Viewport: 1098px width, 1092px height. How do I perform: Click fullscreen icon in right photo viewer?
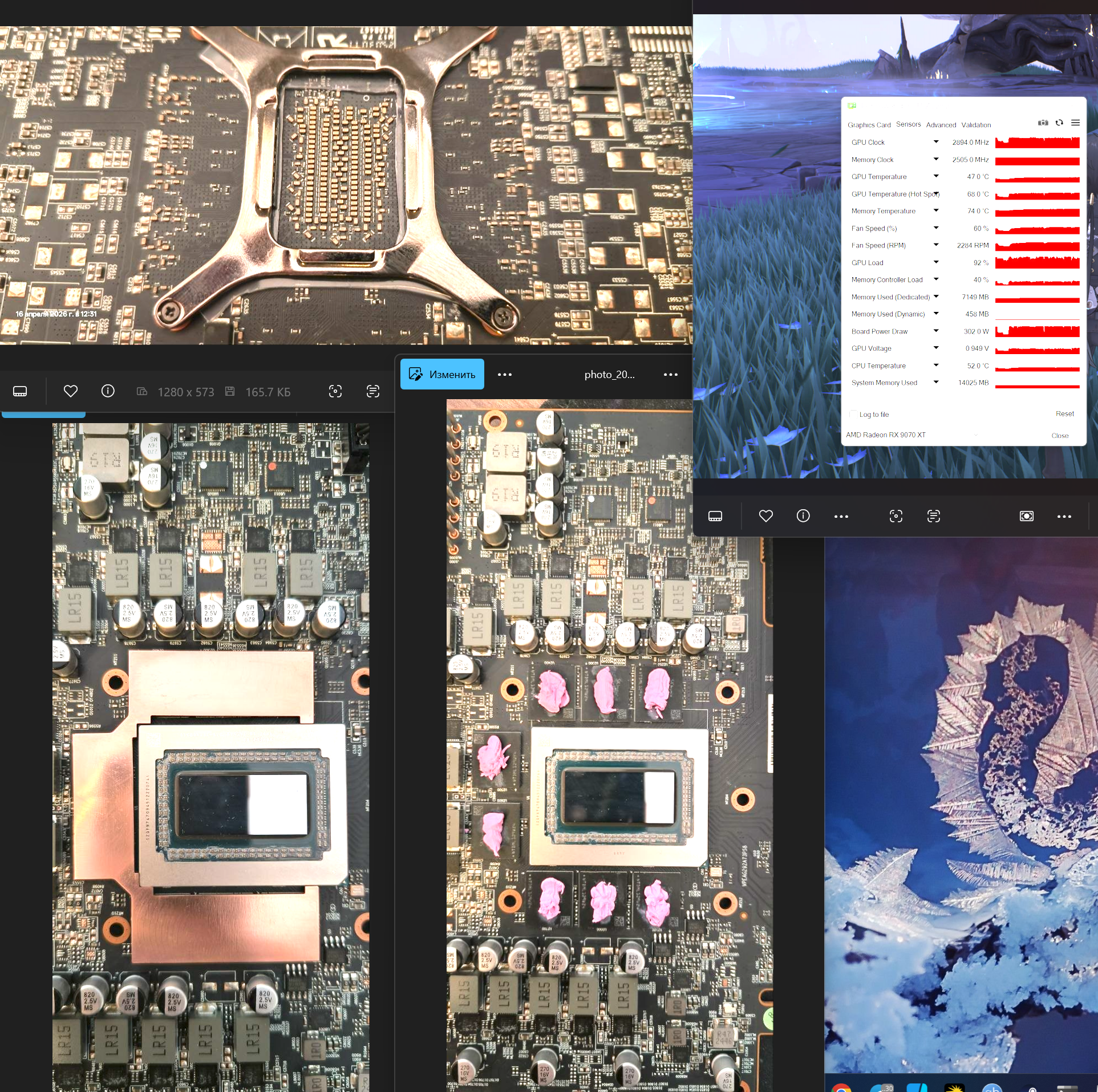coord(1026,516)
